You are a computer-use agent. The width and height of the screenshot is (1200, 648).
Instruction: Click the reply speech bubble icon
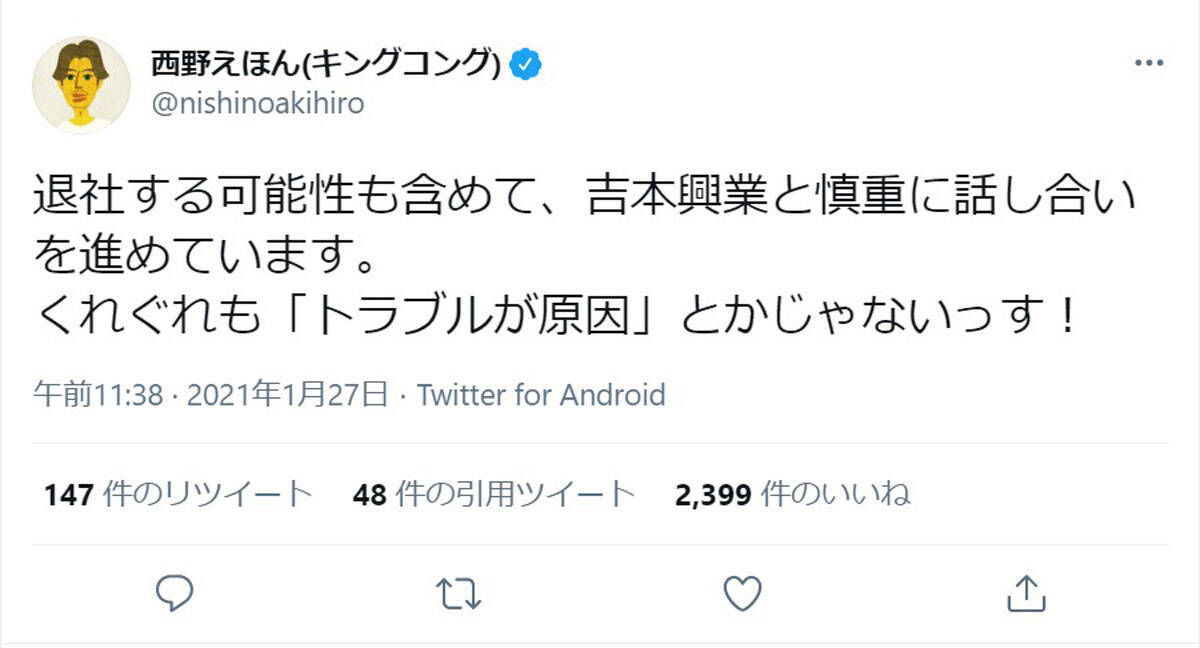(176, 593)
